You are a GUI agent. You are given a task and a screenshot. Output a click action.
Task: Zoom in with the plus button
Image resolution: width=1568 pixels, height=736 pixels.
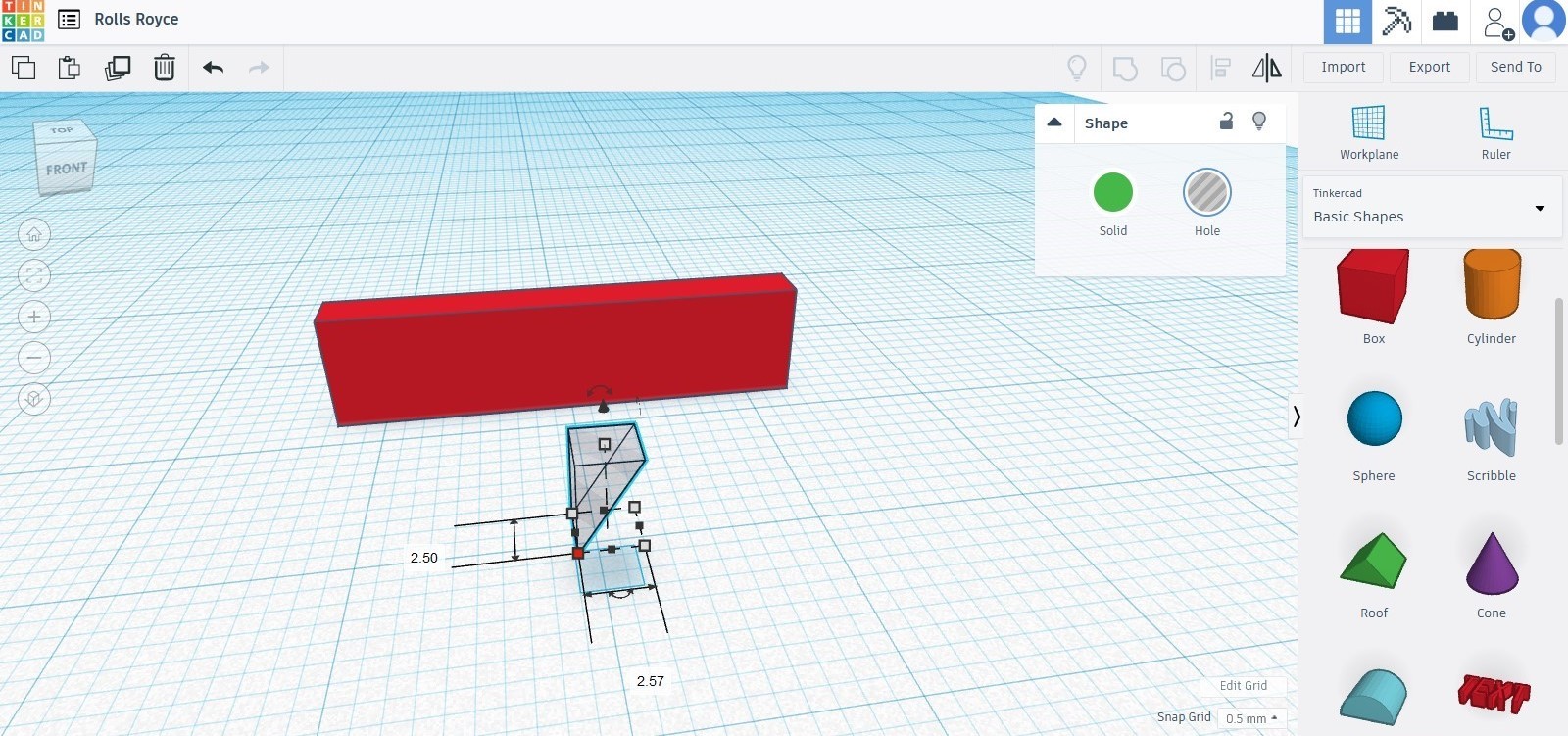click(x=34, y=317)
